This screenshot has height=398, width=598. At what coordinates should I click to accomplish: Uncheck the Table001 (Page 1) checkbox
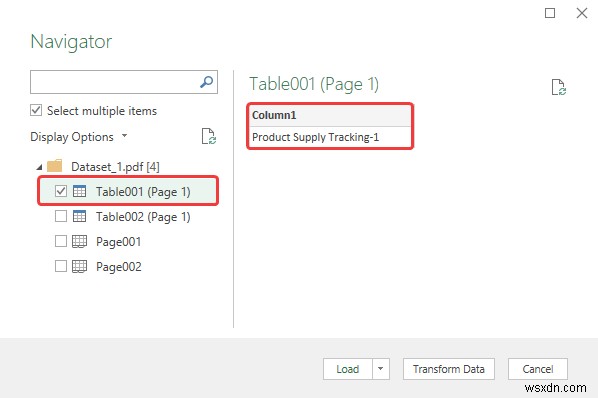(x=61, y=191)
